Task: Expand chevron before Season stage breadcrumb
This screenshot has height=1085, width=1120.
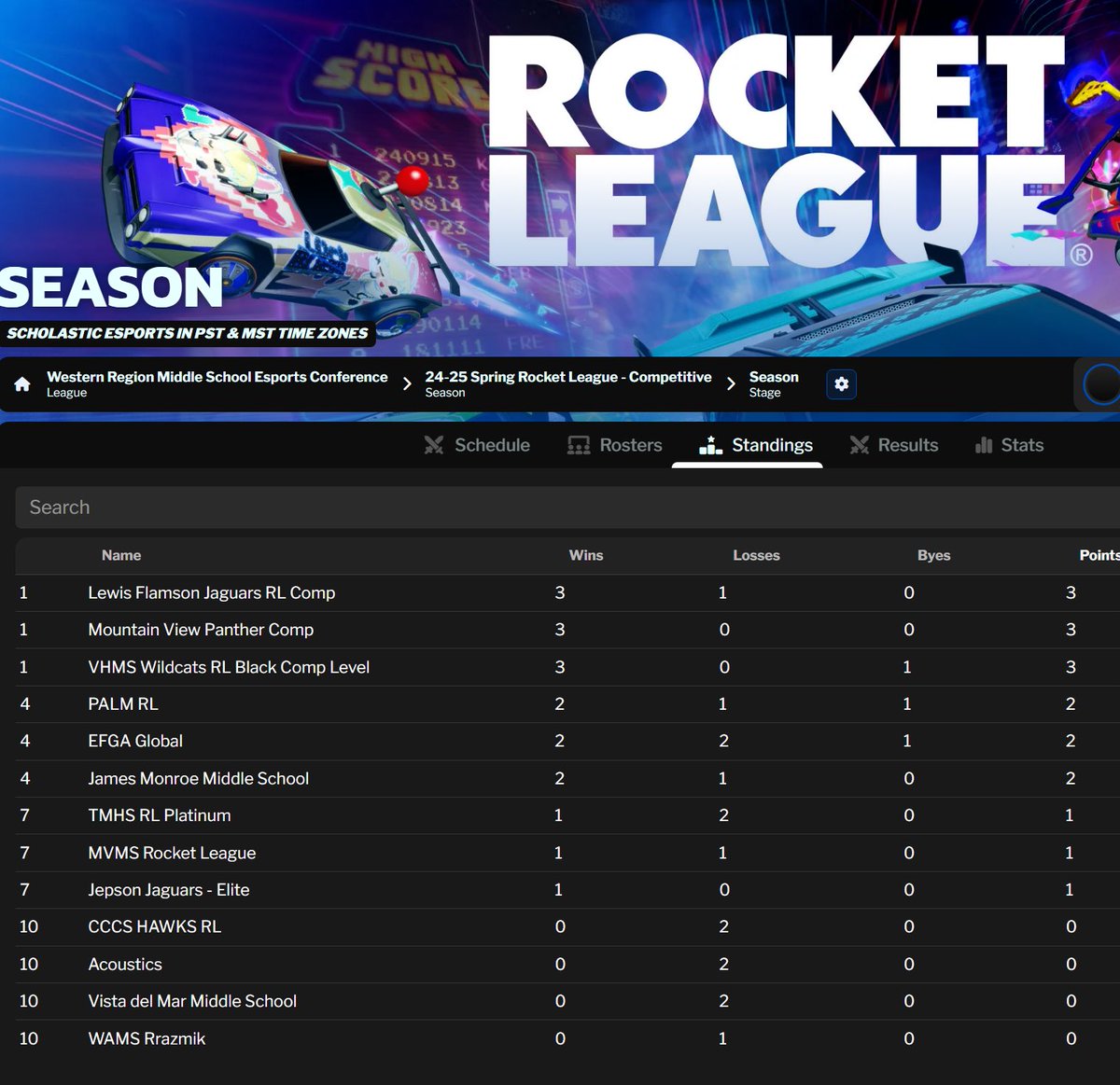Action: [731, 383]
